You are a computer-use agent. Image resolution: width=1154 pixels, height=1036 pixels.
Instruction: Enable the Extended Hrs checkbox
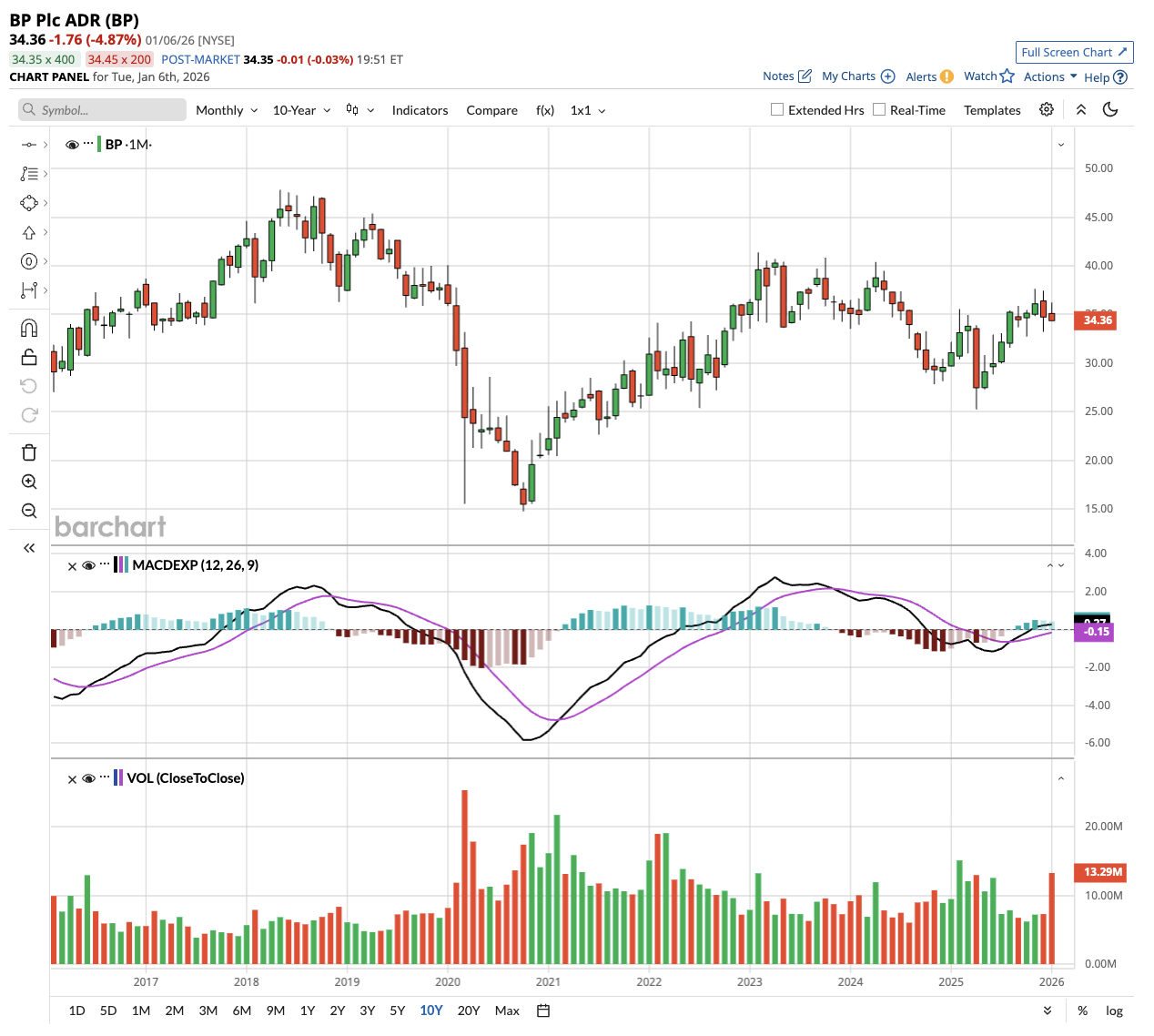[x=777, y=109]
